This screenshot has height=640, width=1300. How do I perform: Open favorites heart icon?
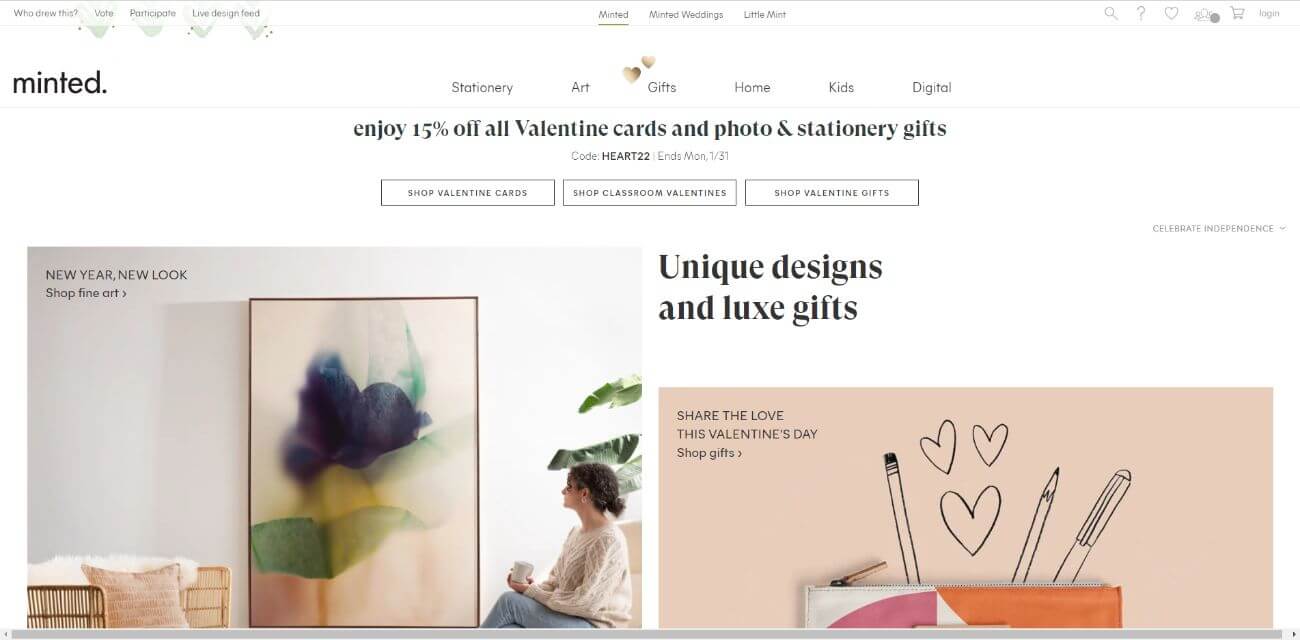point(1171,13)
